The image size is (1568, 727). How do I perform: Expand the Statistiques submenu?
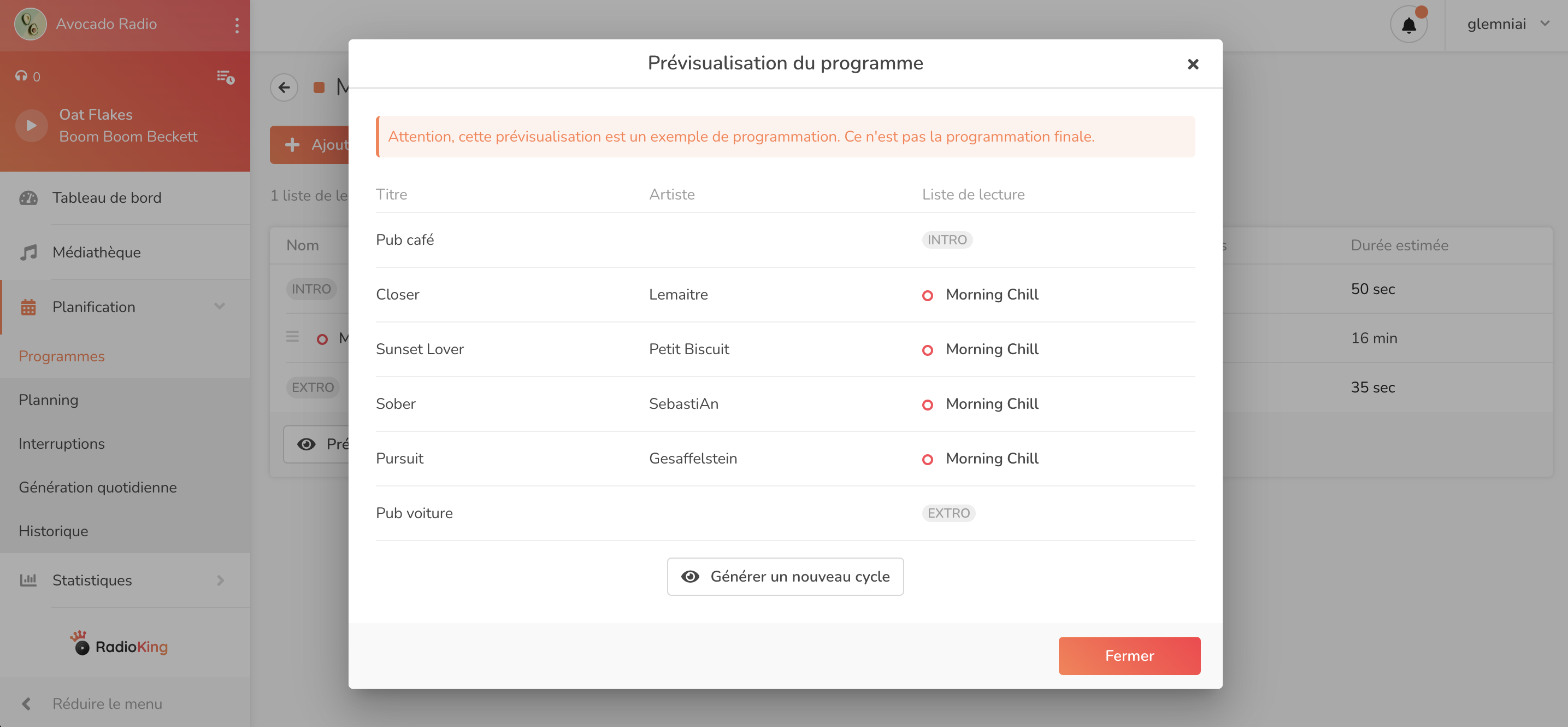coord(220,581)
